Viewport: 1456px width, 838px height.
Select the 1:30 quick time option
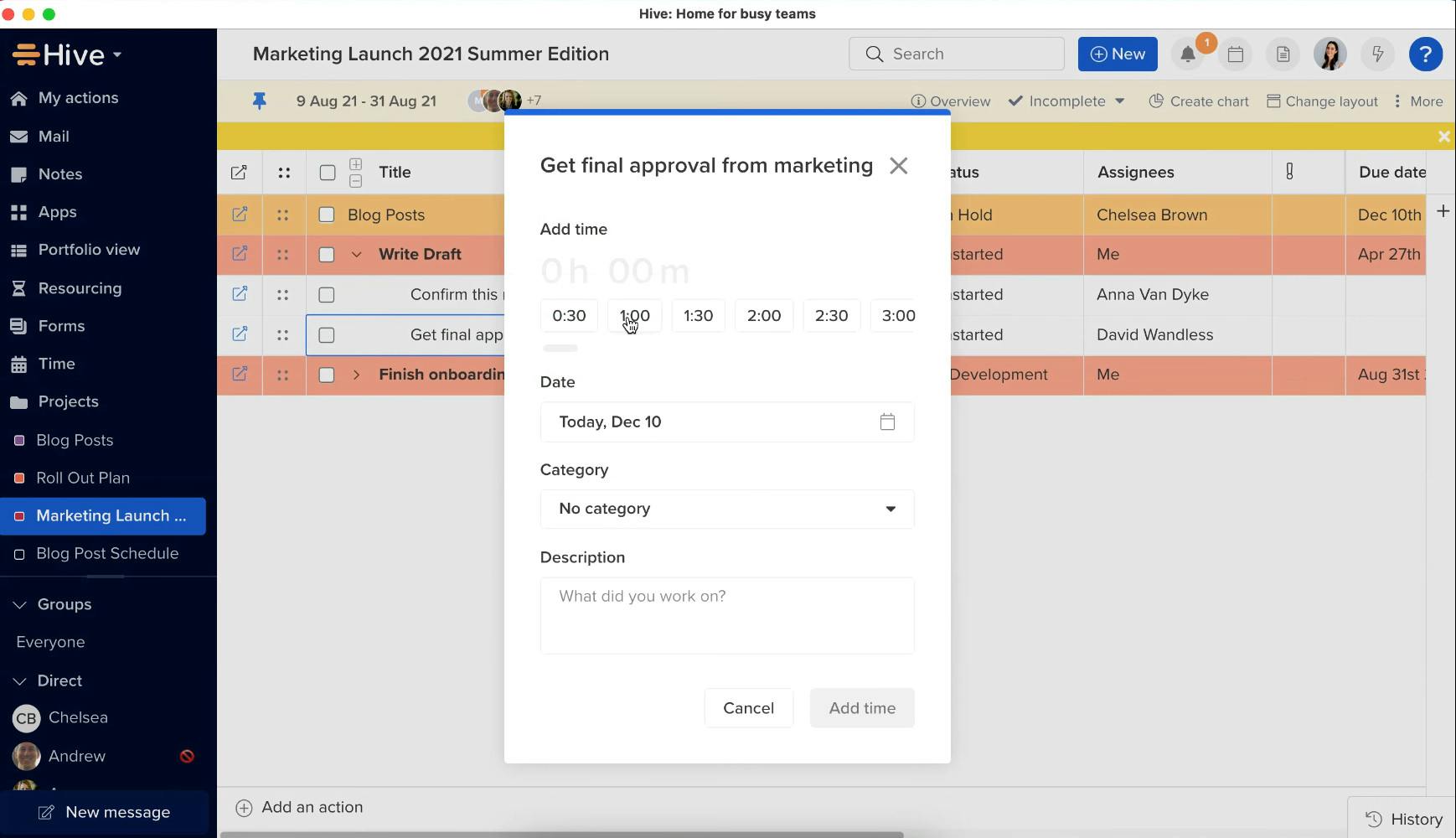point(698,316)
